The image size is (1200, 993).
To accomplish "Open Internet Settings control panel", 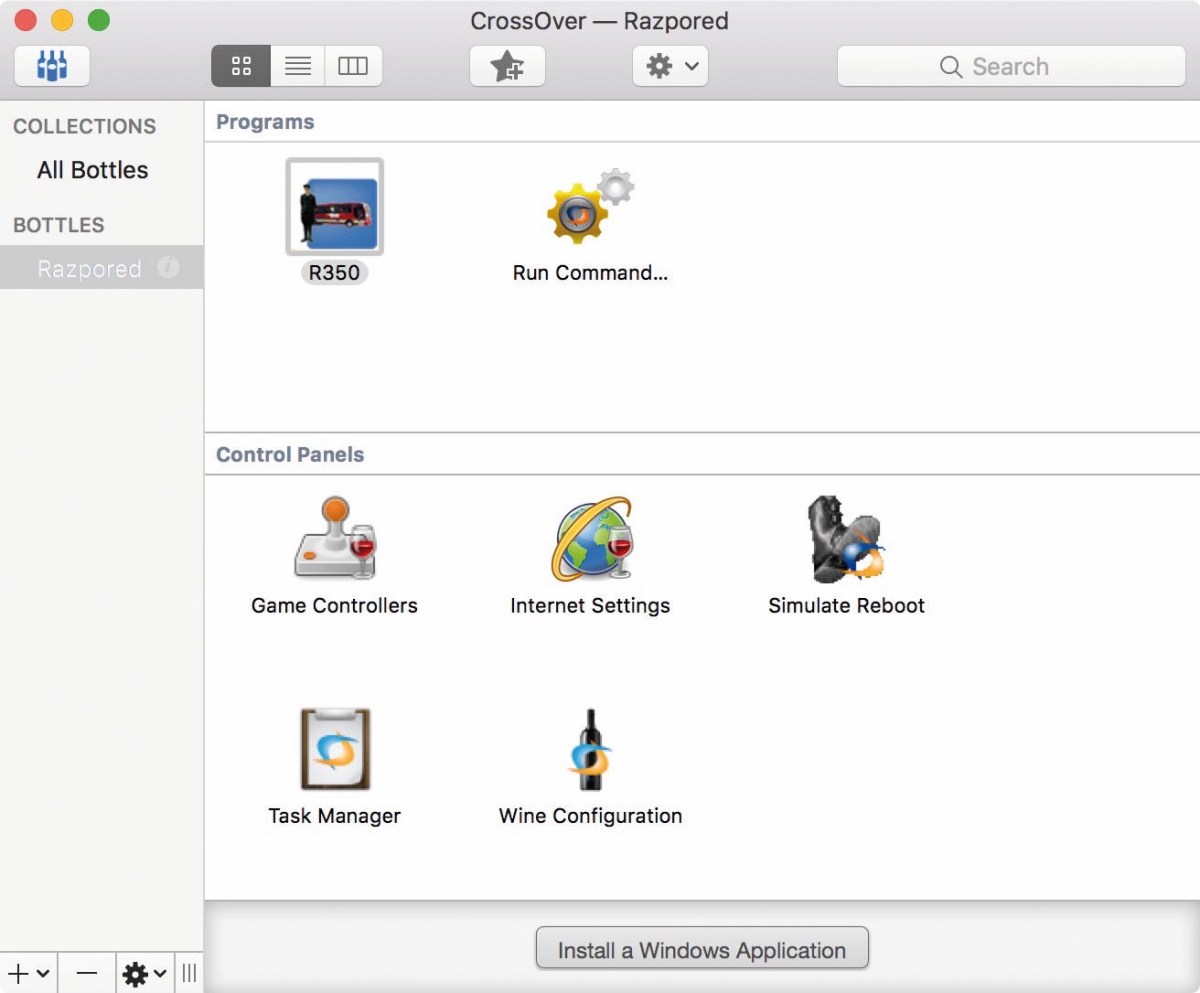I will click(x=592, y=537).
